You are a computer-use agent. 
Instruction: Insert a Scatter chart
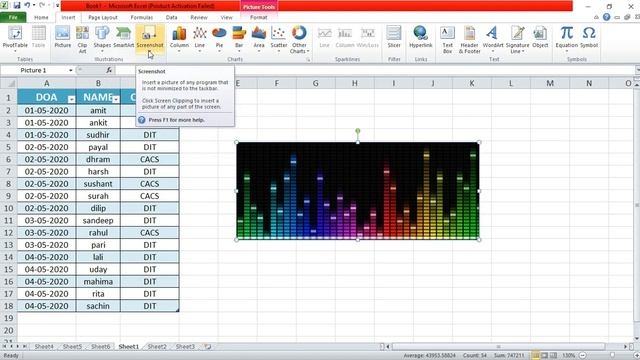pos(279,38)
